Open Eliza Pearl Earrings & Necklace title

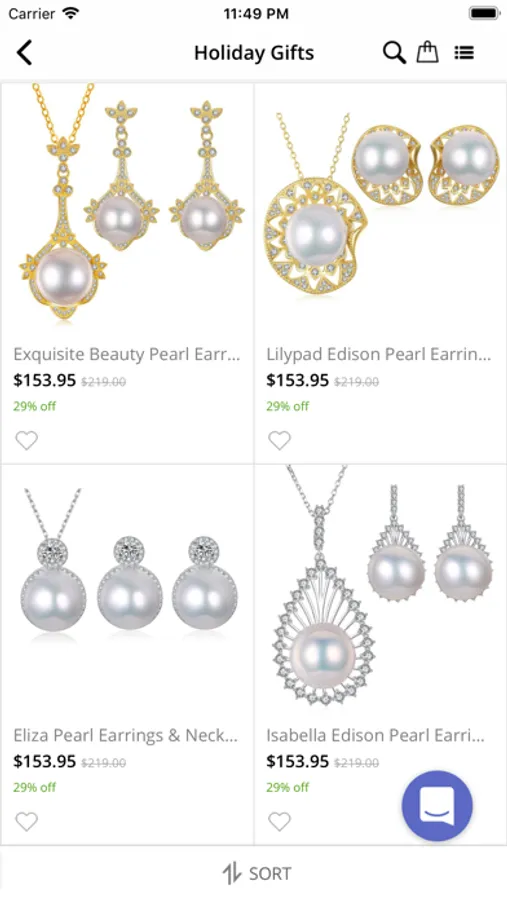point(126,735)
